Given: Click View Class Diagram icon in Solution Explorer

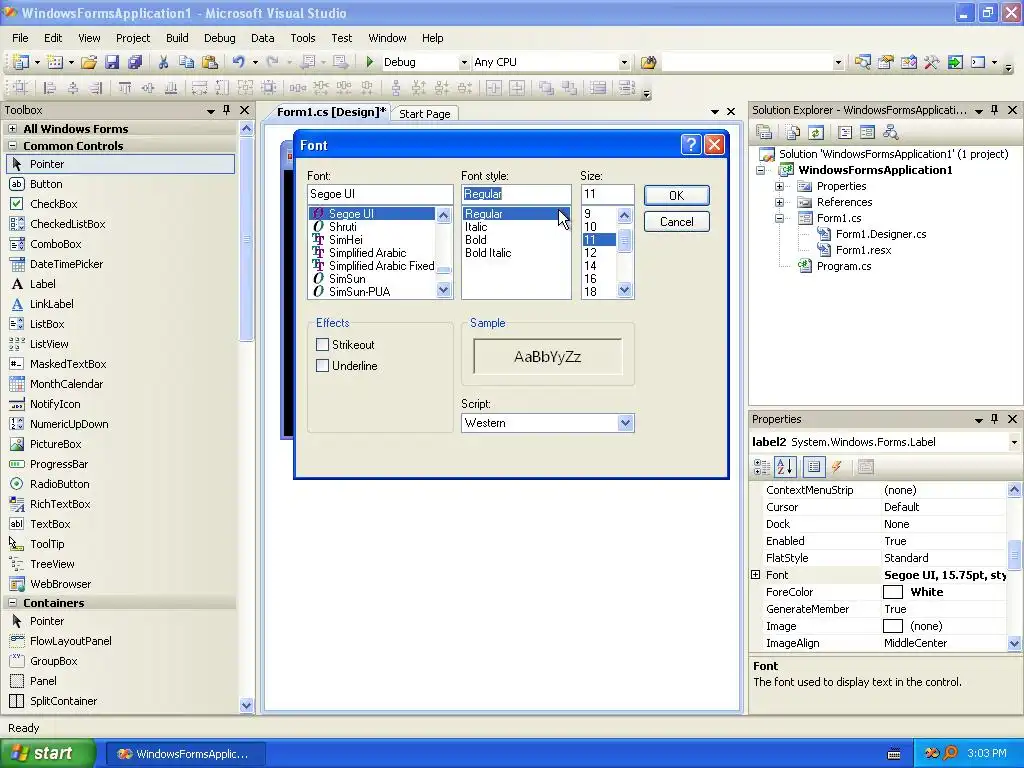Looking at the screenshot, I should coord(890,133).
